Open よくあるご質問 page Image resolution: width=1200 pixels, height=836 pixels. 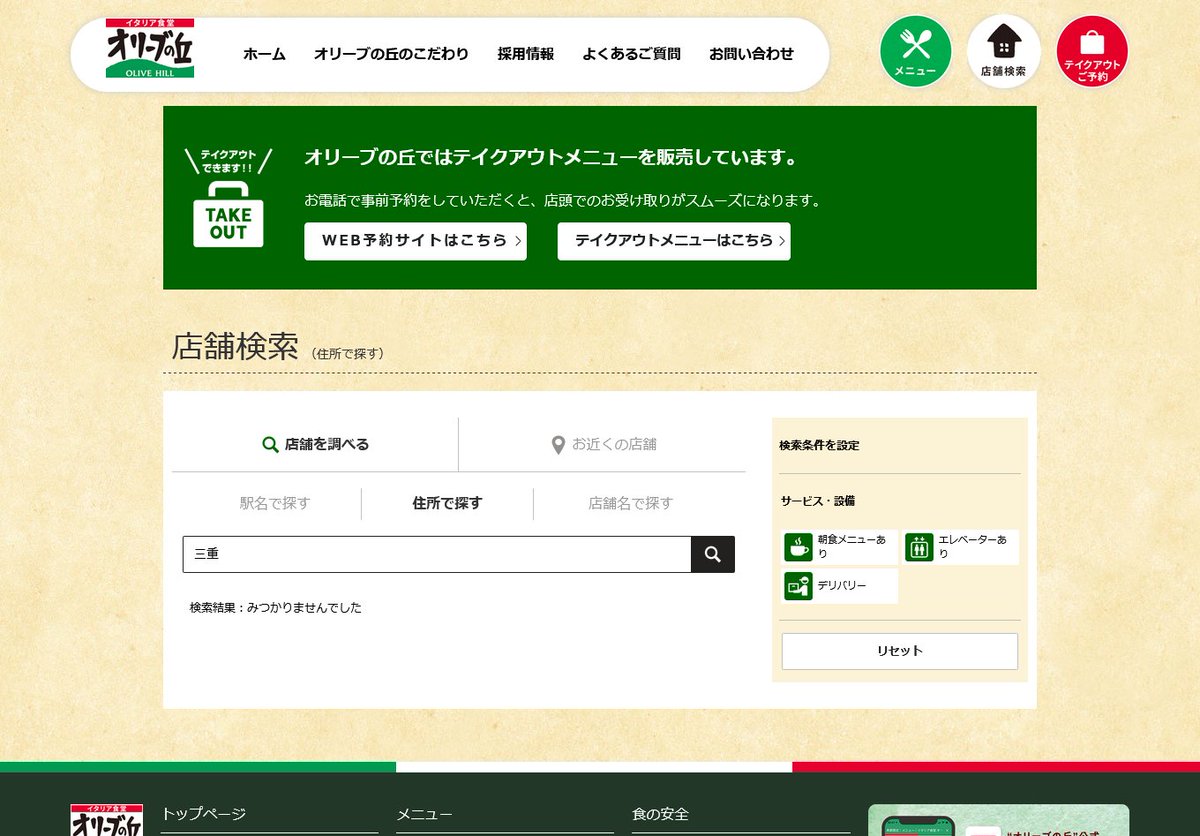[632, 54]
